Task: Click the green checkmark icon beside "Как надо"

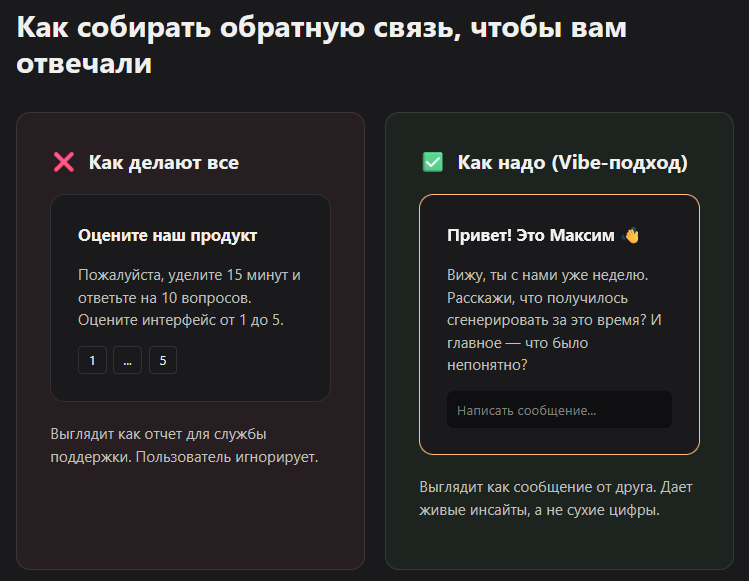Action: [x=433, y=162]
